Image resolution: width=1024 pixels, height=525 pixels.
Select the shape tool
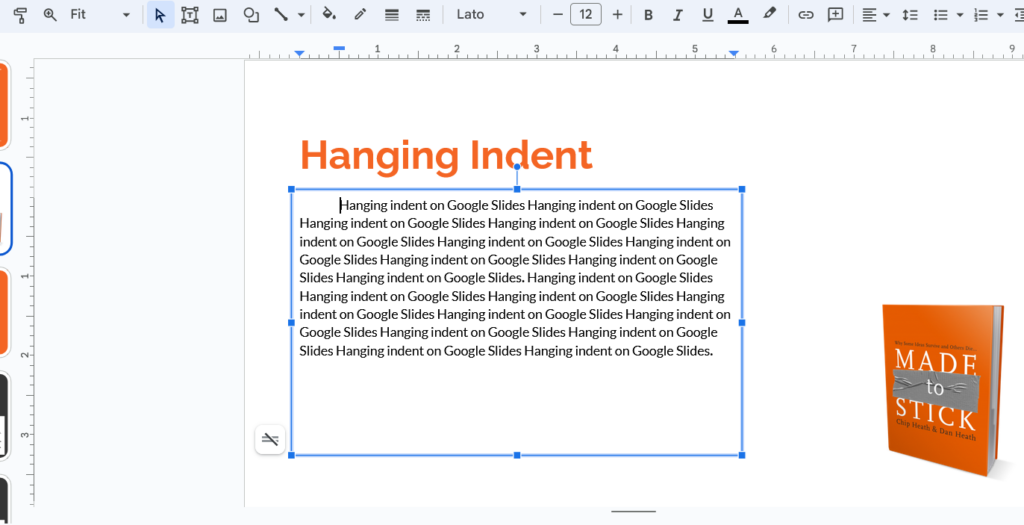pos(251,15)
